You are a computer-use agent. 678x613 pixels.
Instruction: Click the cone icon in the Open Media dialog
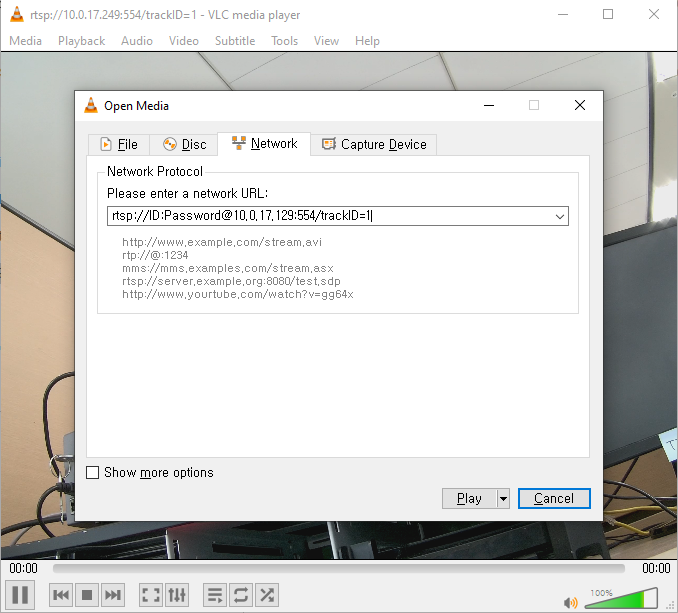point(91,105)
